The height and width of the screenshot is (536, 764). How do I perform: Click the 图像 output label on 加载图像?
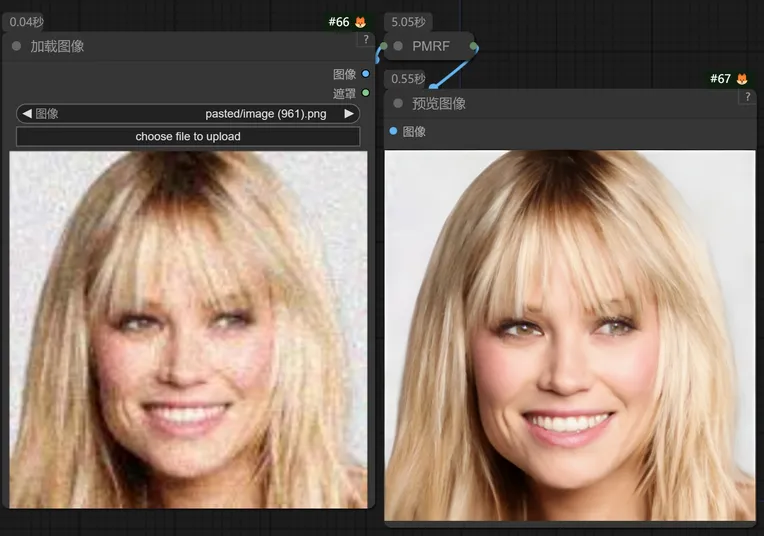pyautogui.click(x=344, y=74)
